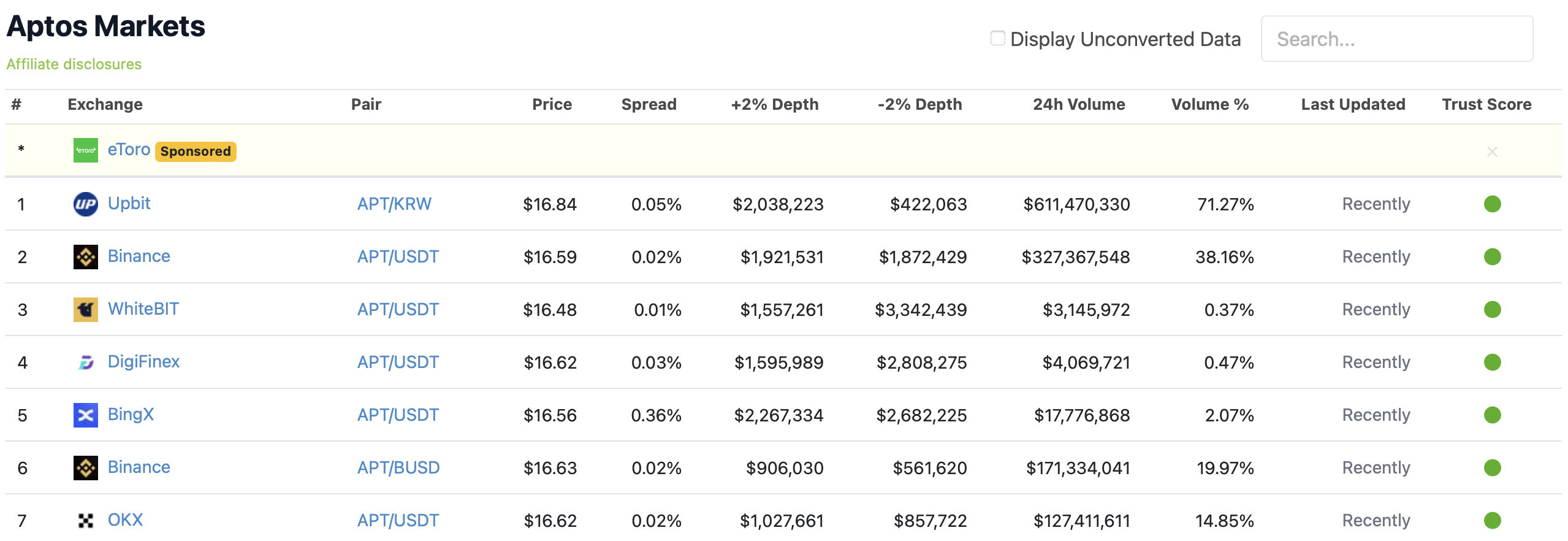The height and width of the screenshot is (541, 1568).
Task: Click the DigiFinex exchange logo icon
Action: pos(86,363)
